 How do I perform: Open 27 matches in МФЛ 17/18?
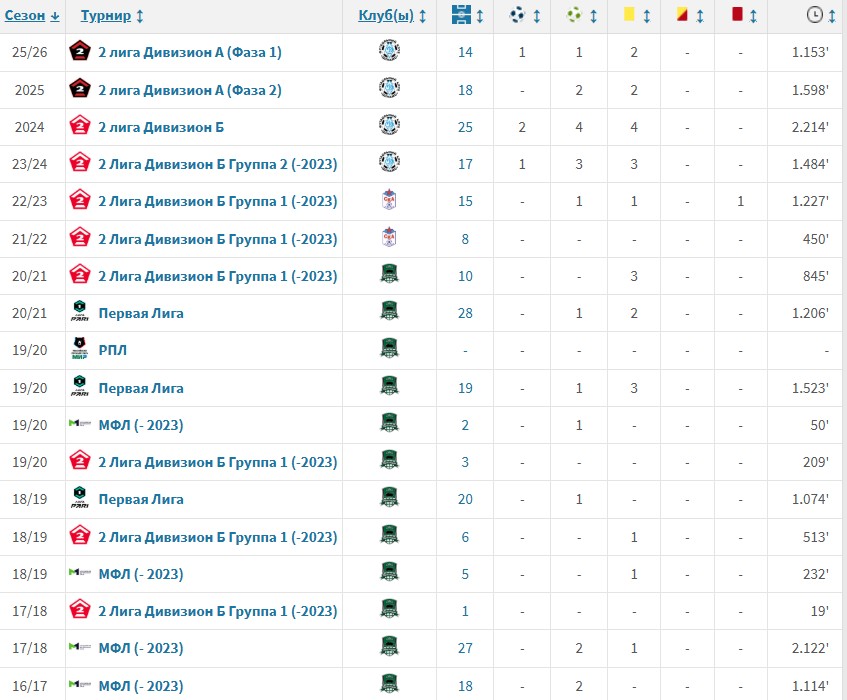pyautogui.click(x=465, y=648)
